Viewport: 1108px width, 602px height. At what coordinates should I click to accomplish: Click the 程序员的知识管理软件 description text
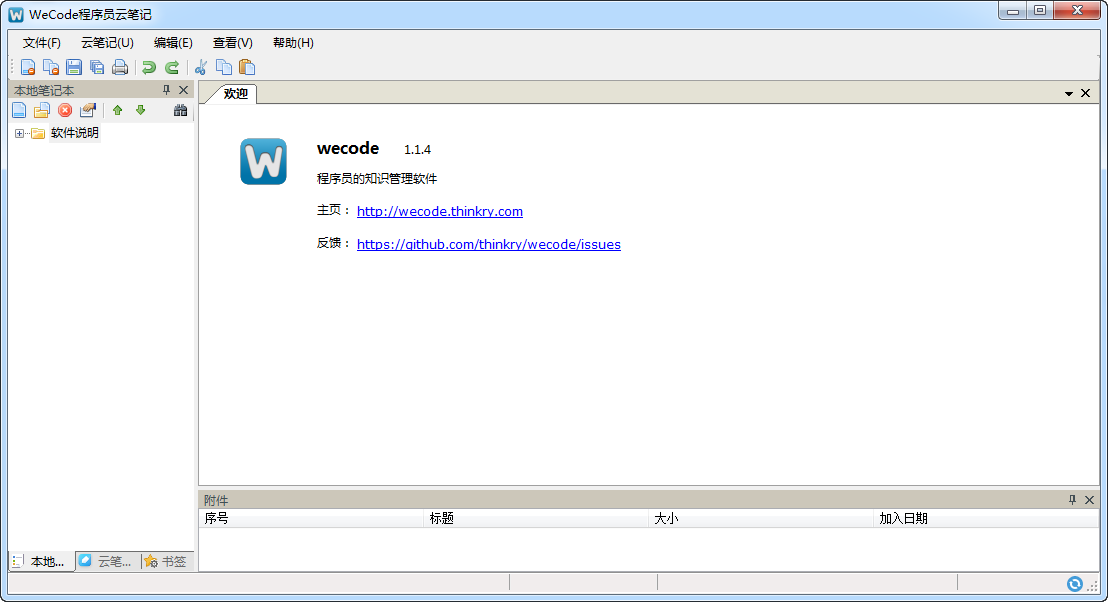(377, 179)
